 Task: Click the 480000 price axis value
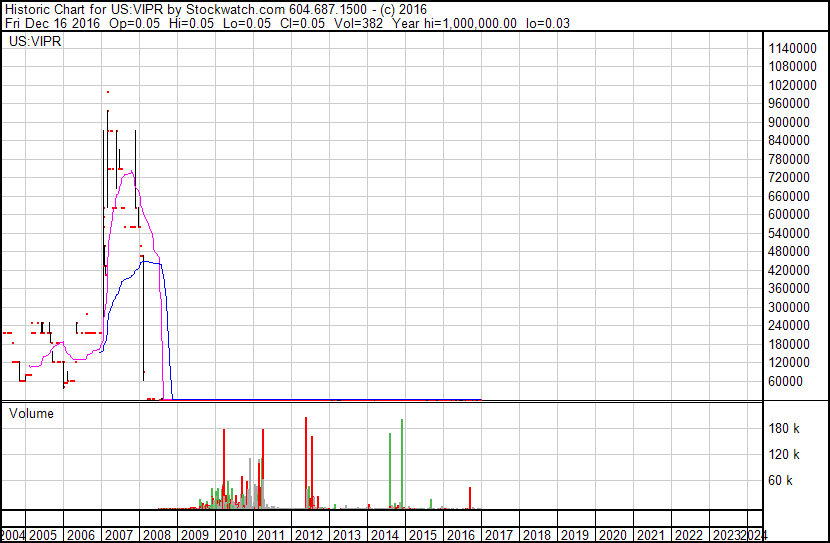[789, 251]
